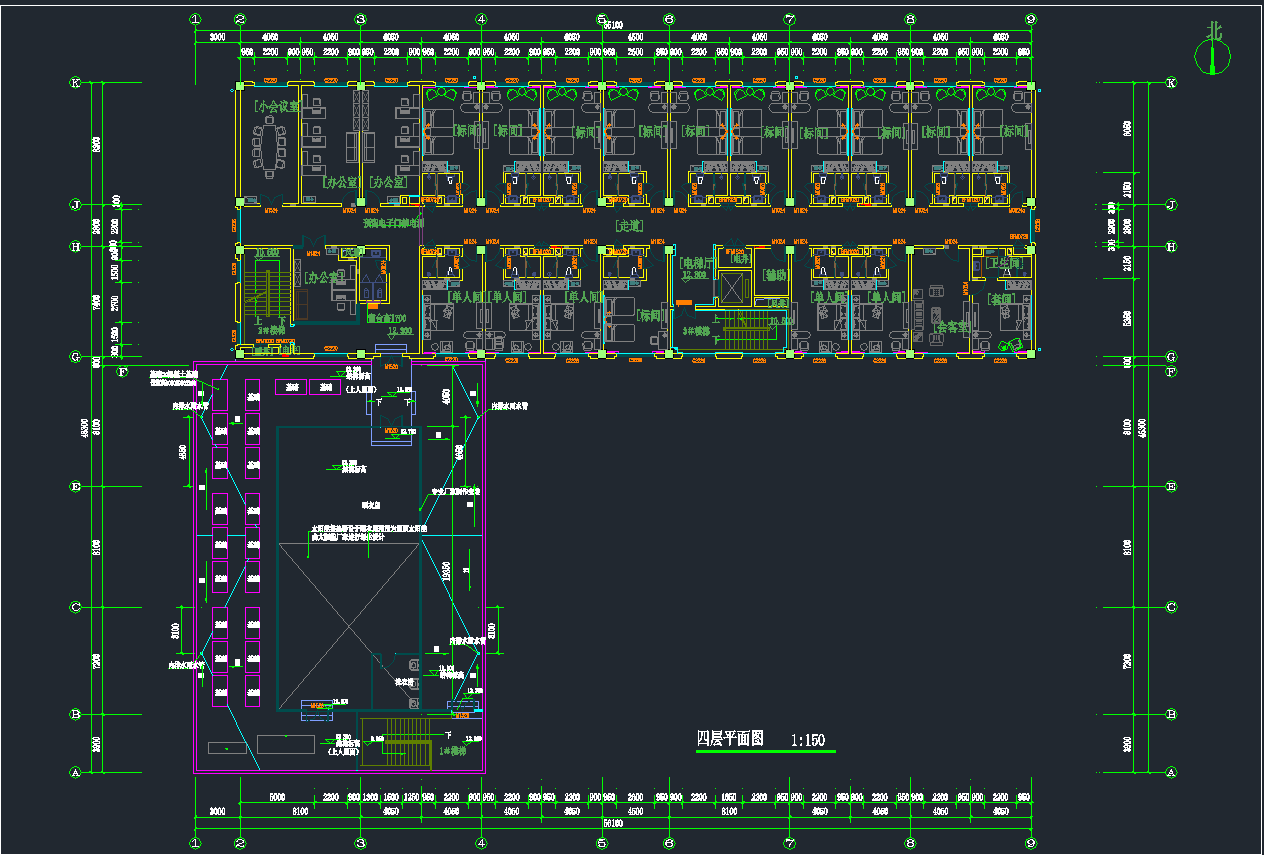Click the 走道 corridor label
The height and width of the screenshot is (855, 1264).
pyautogui.click(x=629, y=226)
